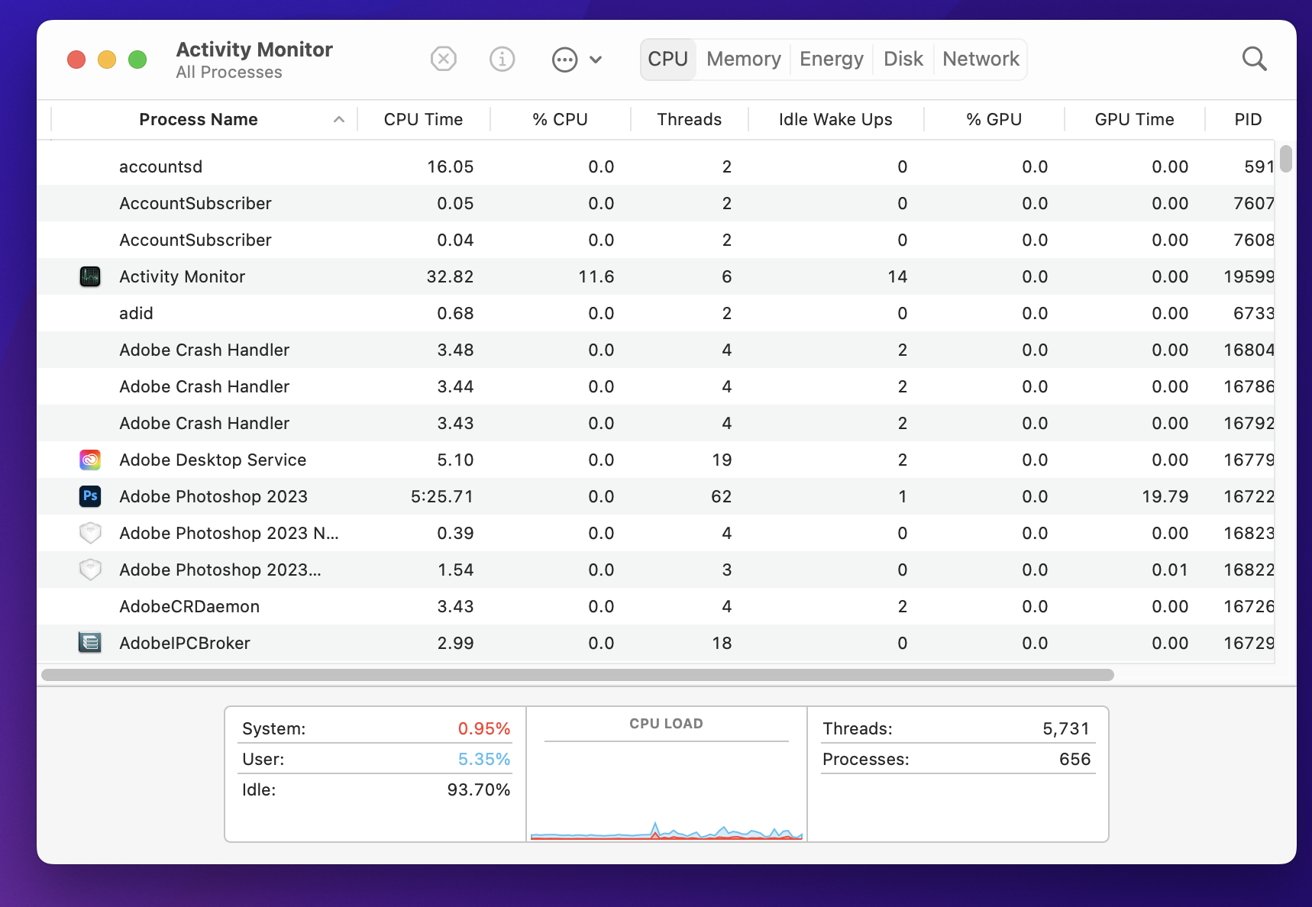Sort by Process Name column header
Viewport: 1312px width, 907px height.
pyautogui.click(x=198, y=119)
